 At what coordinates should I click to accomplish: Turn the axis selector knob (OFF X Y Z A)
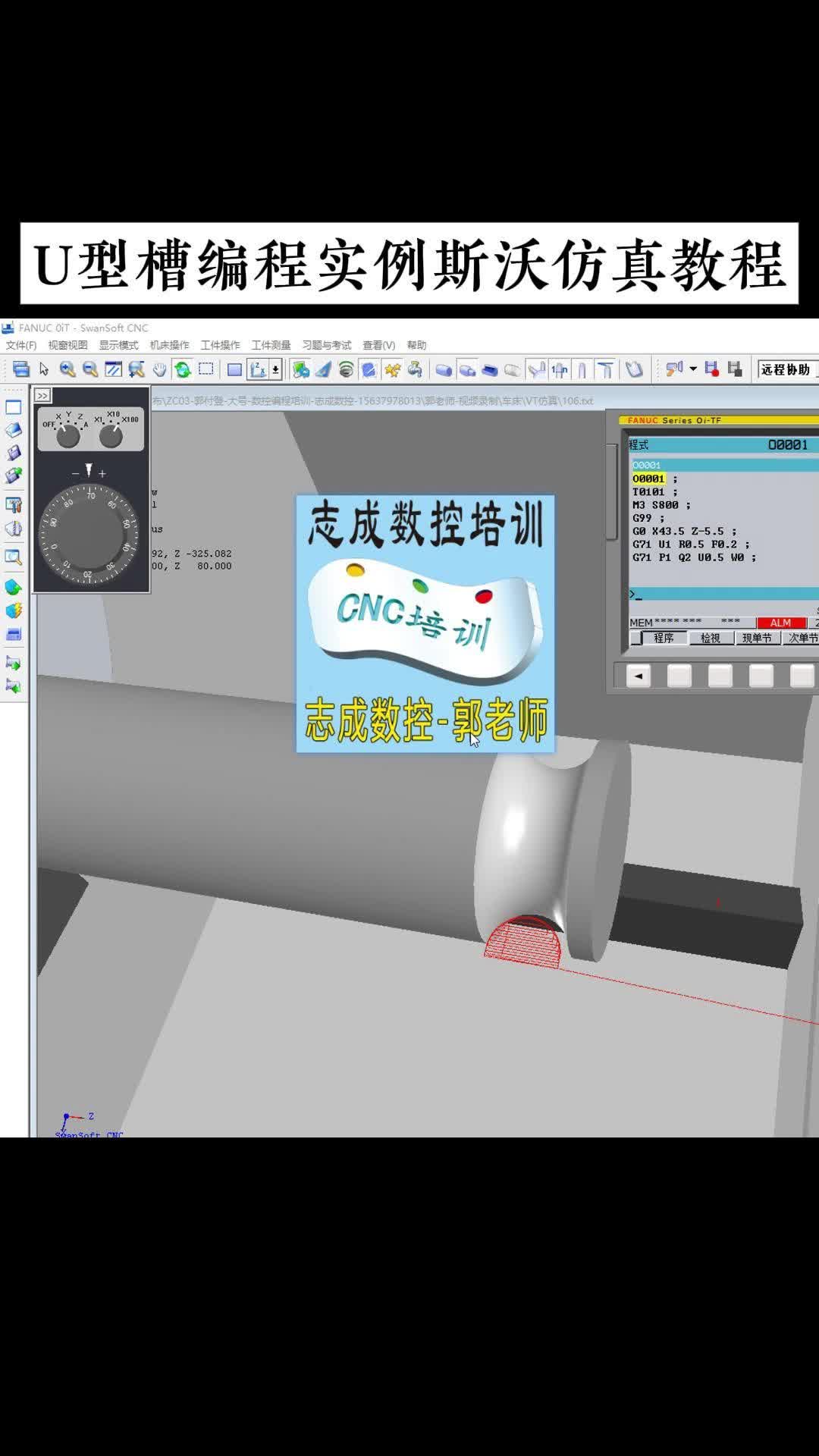(x=68, y=436)
